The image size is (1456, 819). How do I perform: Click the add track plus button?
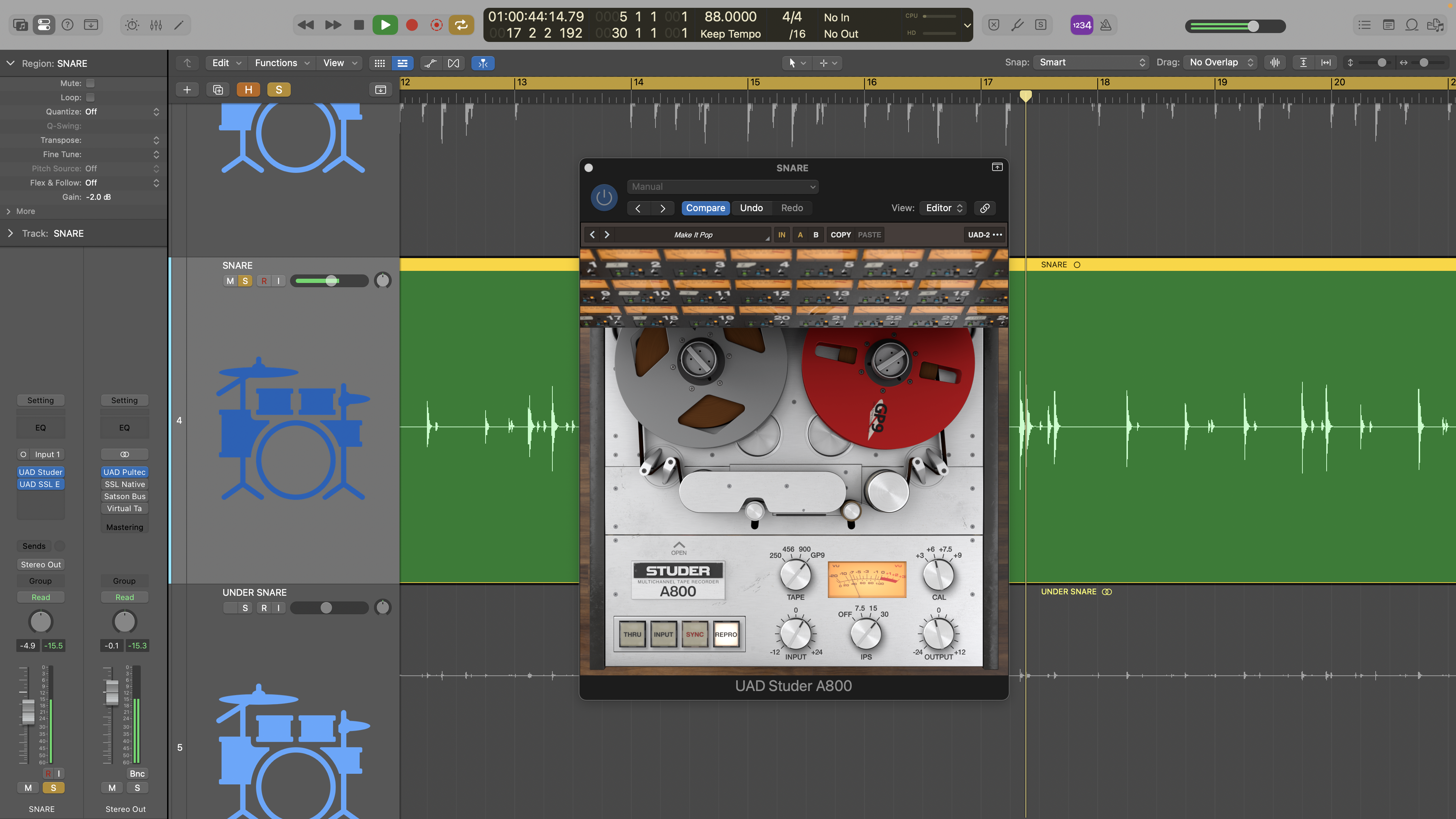[187, 90]
